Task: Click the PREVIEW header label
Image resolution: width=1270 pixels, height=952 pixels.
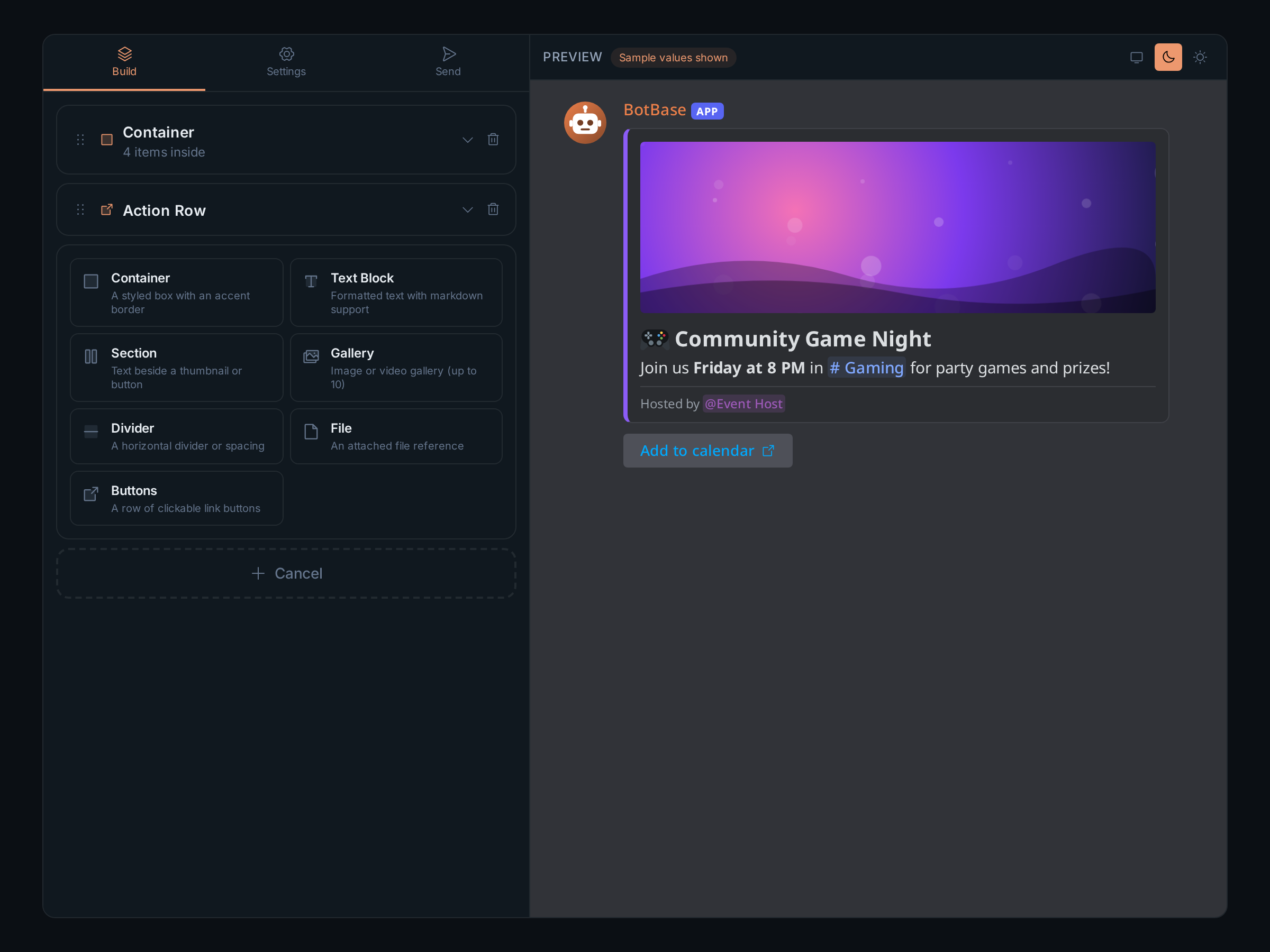Action: (573, 57)
